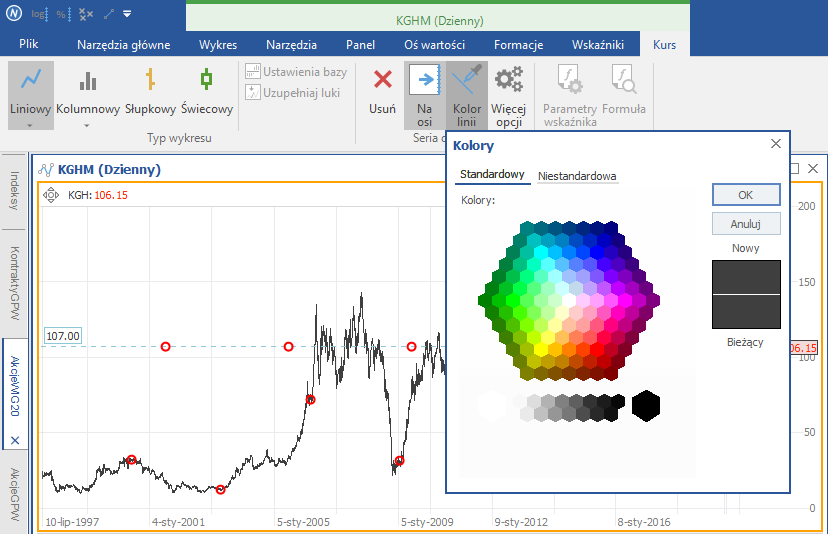Expand the Liniowy dropdown arrow

pyautogui.click(x=30, y=126)
